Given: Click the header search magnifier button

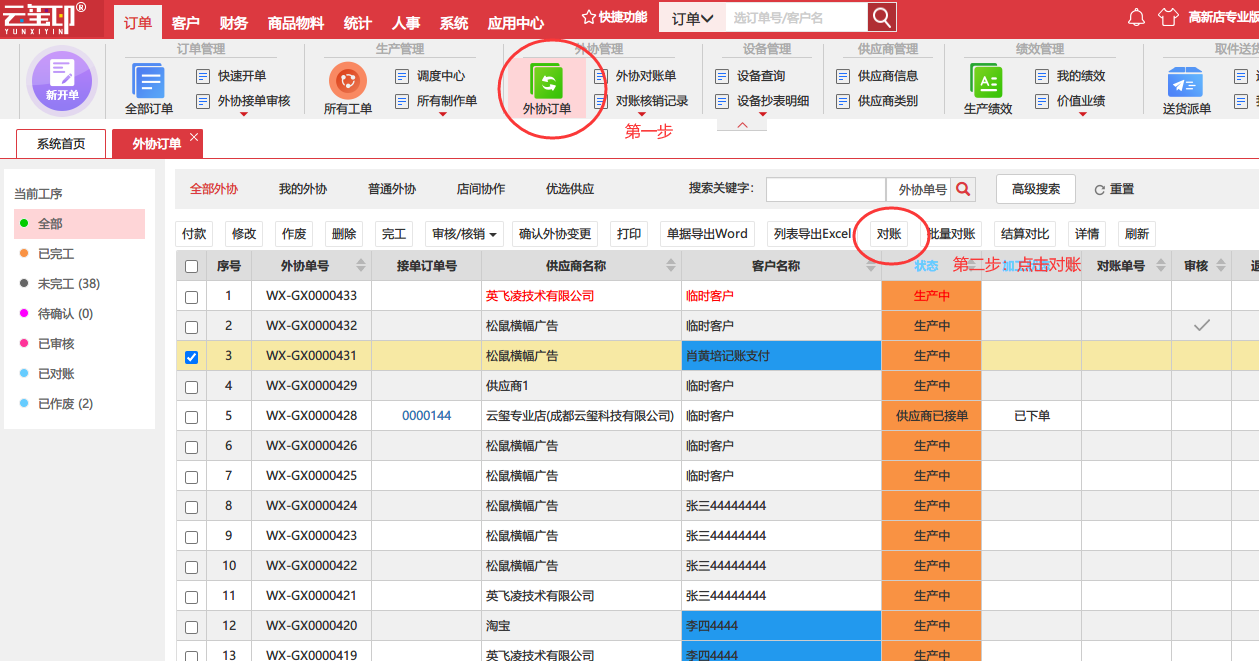Looking at the screenshot, I should 881,17.
